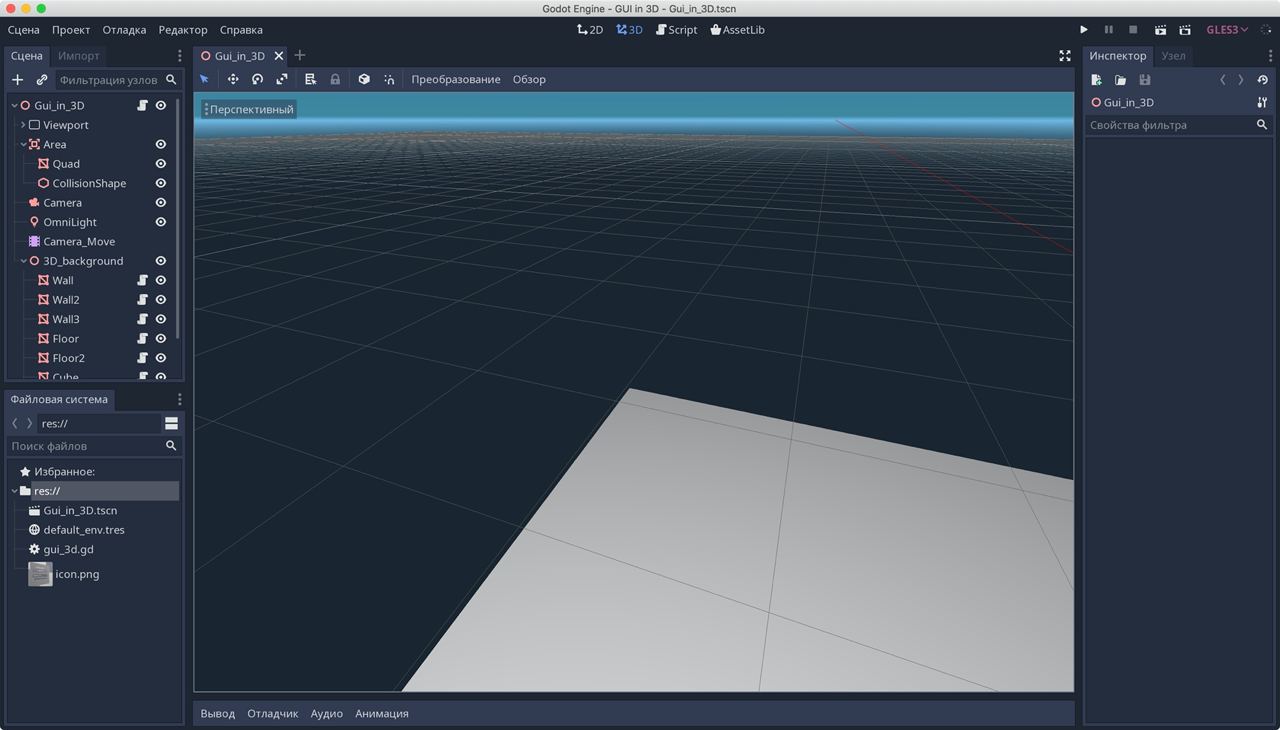The height and width of the screenshot is (730, 1280).
Task: Toggle the Use Snap icon
Action: [389, 79]
